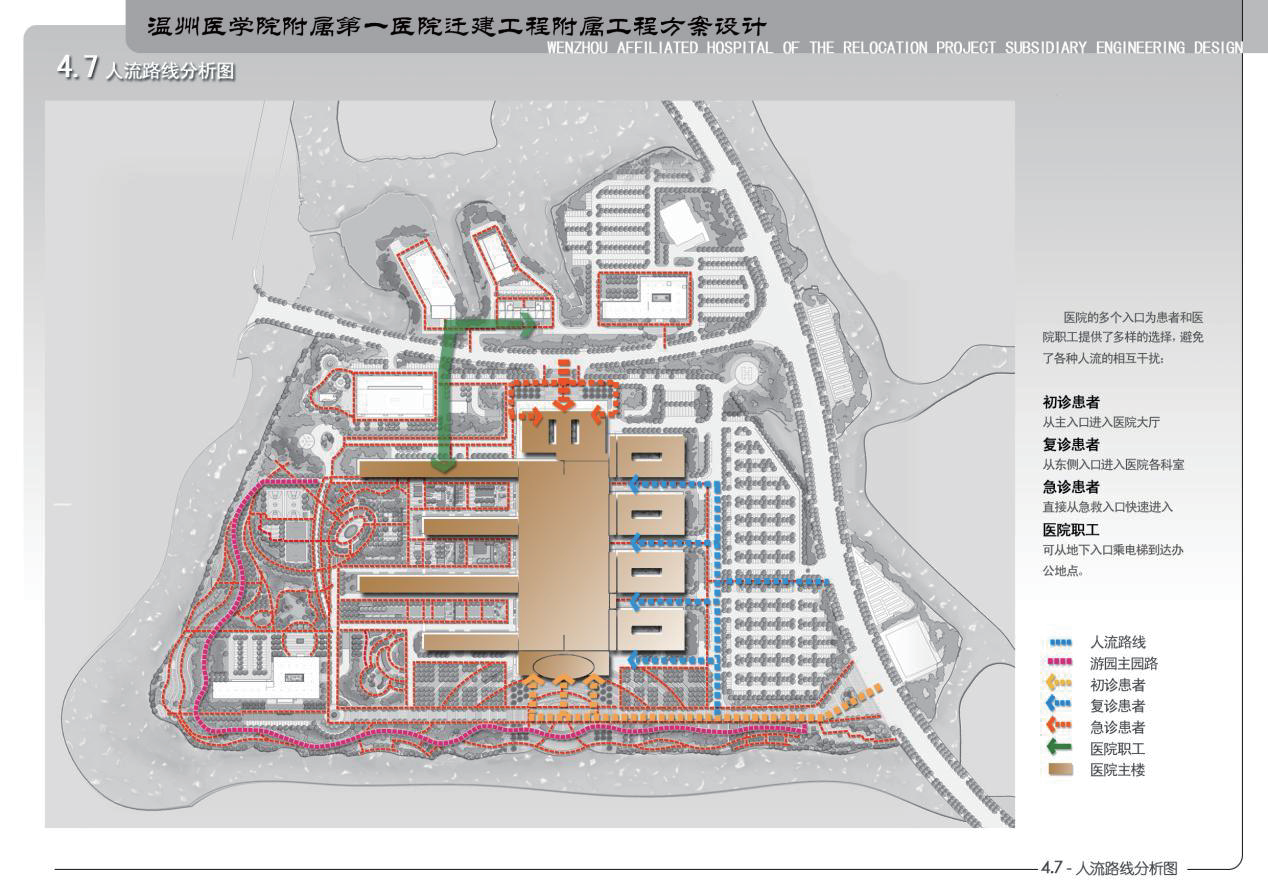Click the line 从东侧入口进入医院各科室
This screenshot has height=896, width=1268.
[x=1114, y=465]
